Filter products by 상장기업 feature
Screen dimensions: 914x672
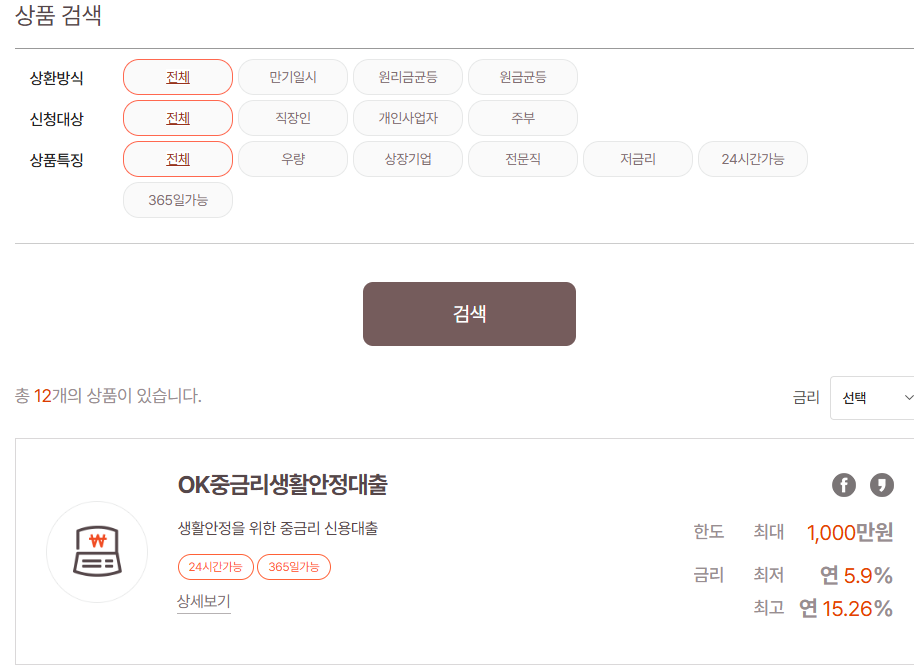(408, 159)
